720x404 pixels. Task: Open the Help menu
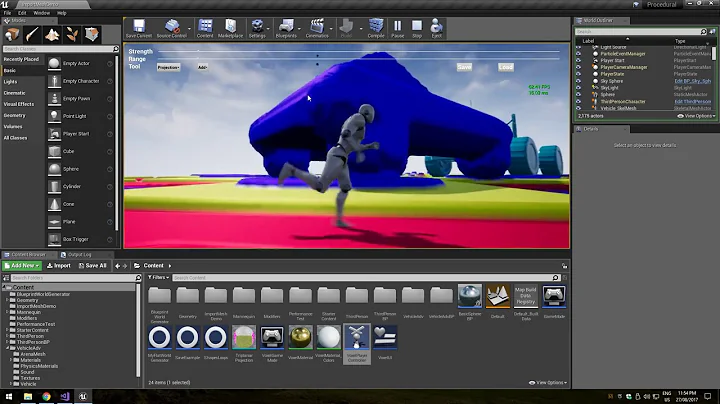[62, 13]
